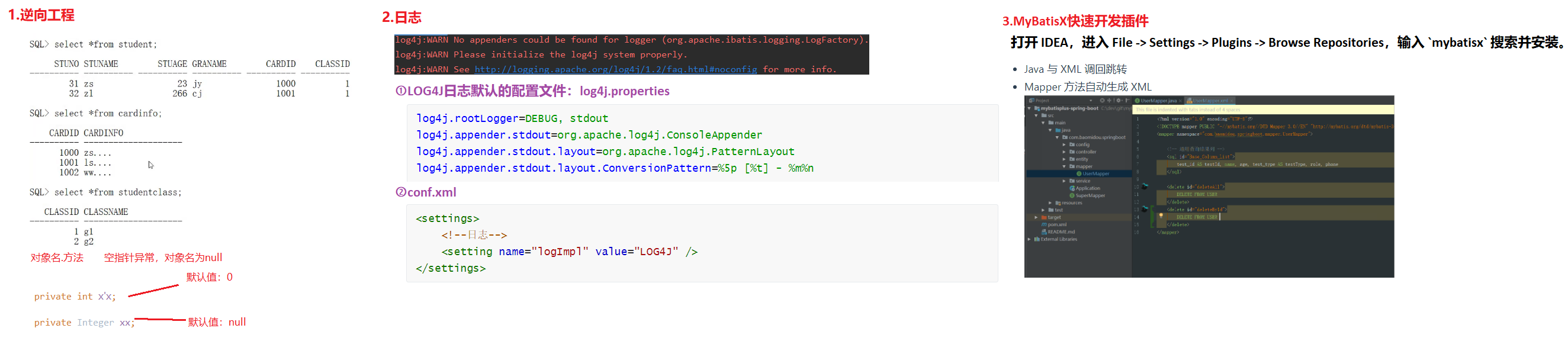The height and width of the screenshot is (341, 1568).
Task: Expand the target folder
Action: (1036, 217)
